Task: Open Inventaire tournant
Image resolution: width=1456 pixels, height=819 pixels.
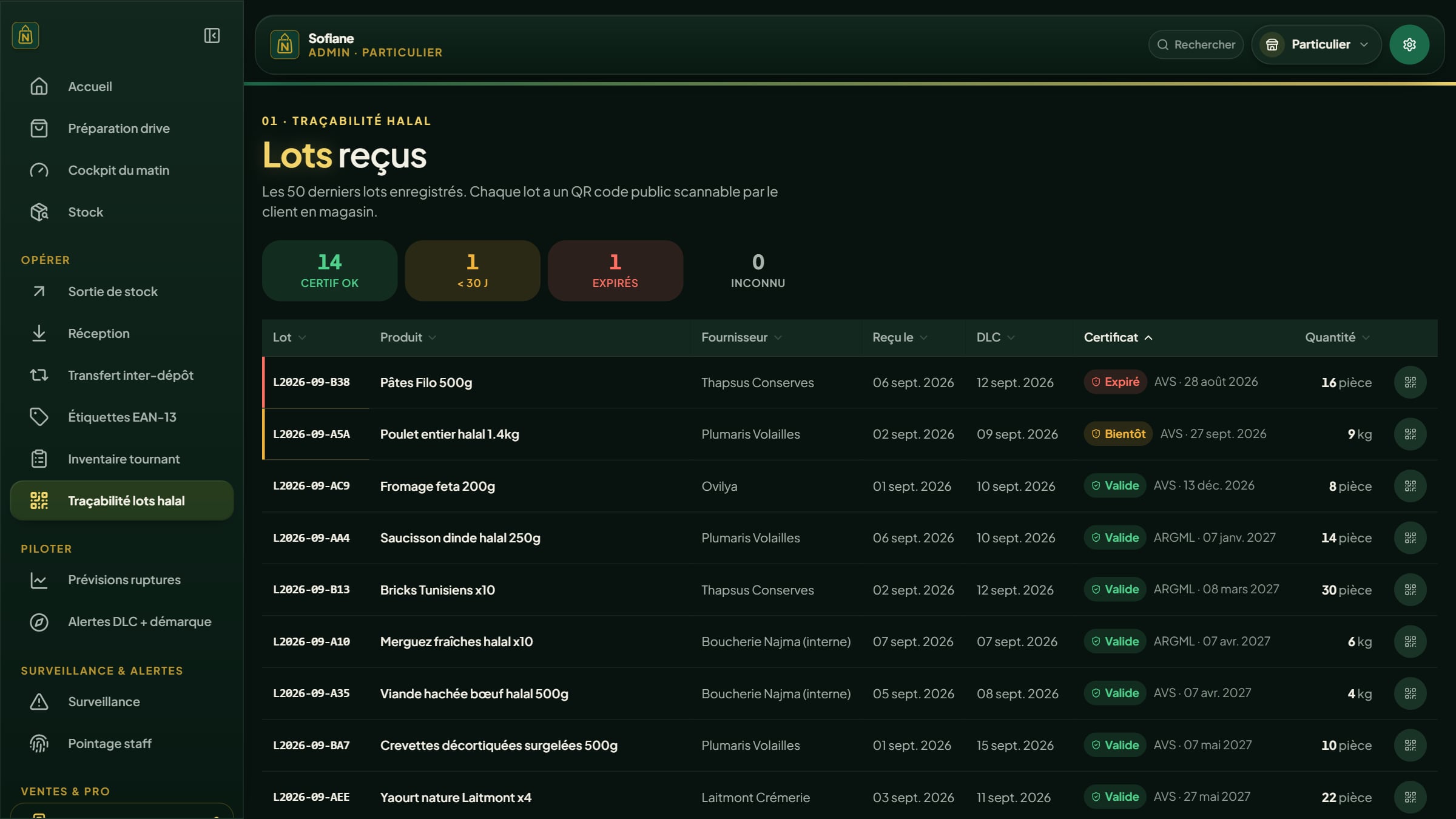Action: (122, 459)
